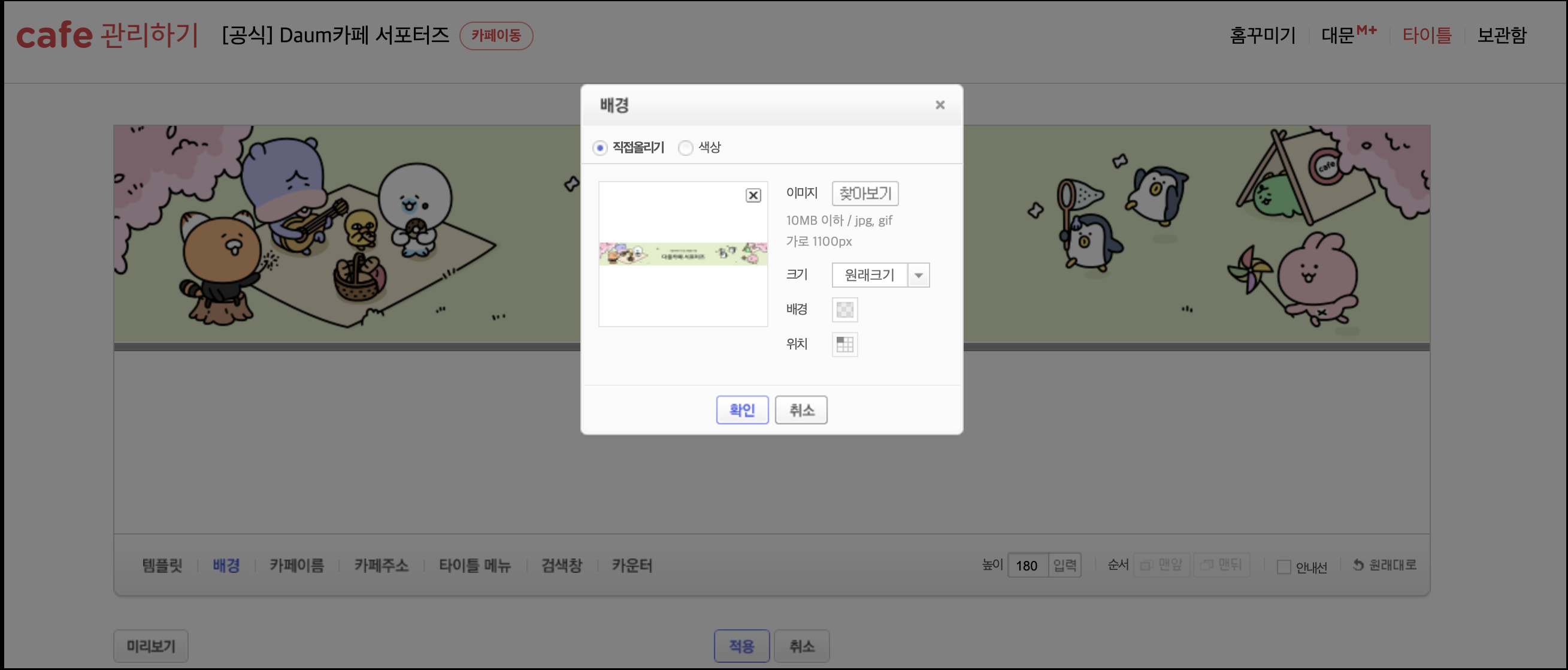Open the 배경 tab in bottom toolbar
1568x670 pixels.
click(226, 566)
